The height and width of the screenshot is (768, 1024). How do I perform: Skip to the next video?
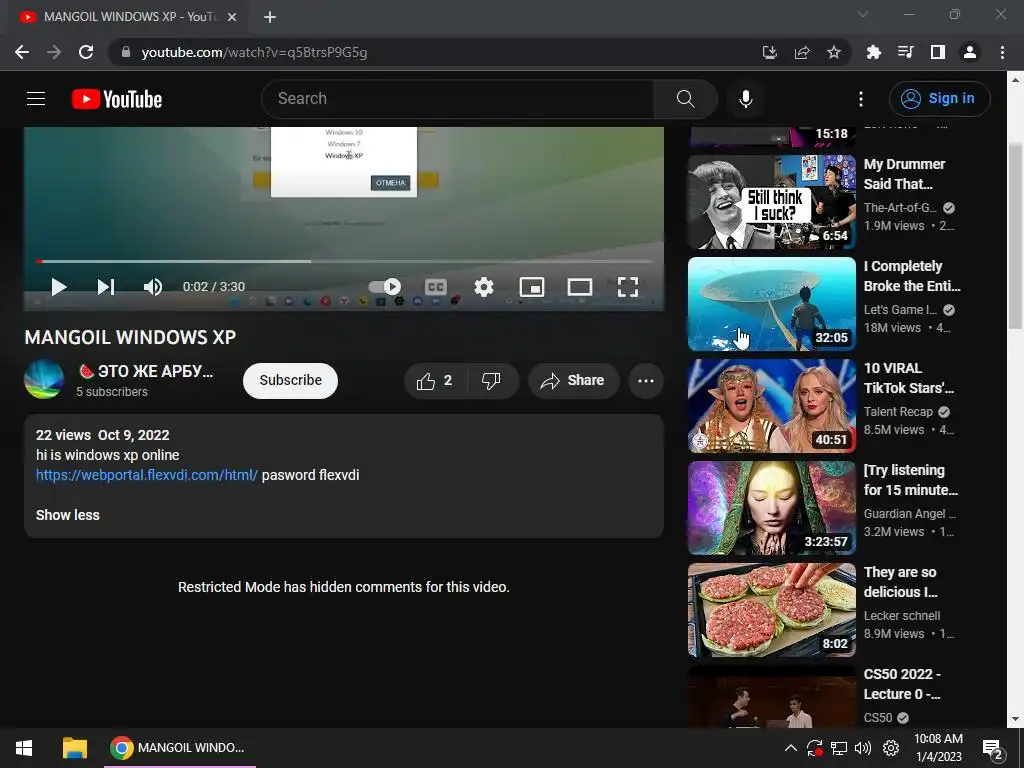[x=106, y=287]
